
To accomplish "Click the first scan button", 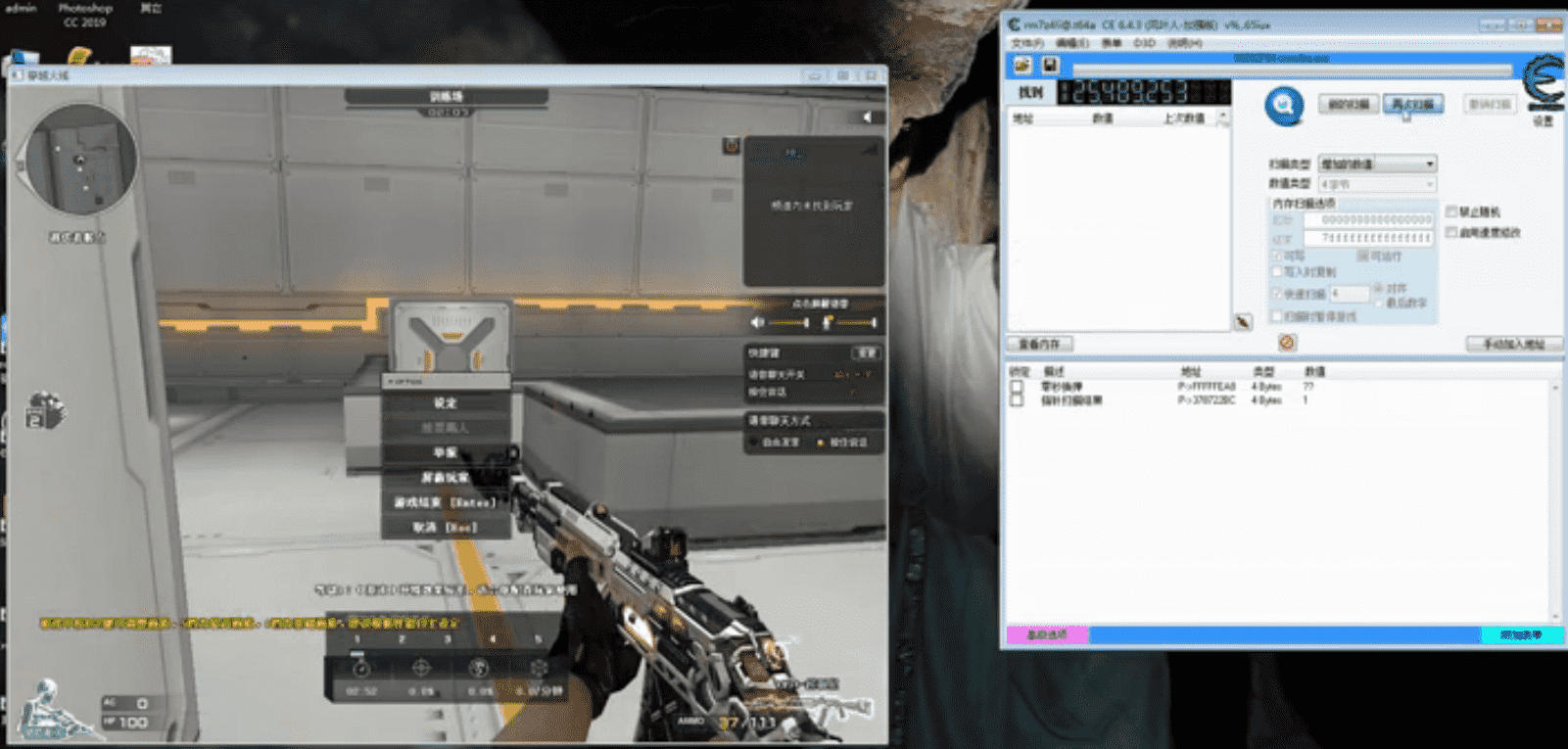I will point(1349,104).
